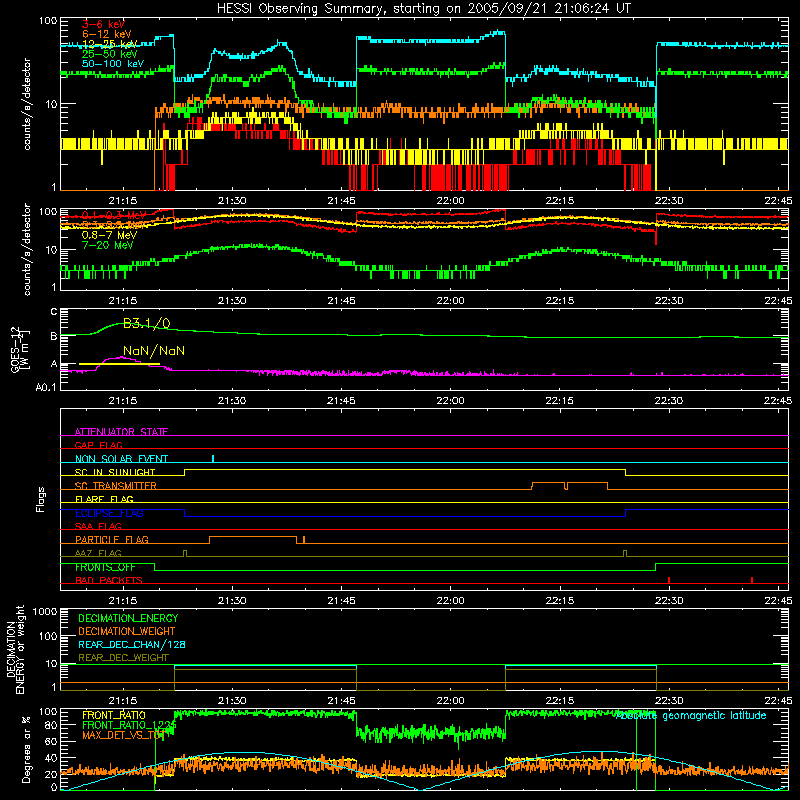Click the 1000 tick on decimation axis

pos(45,611)
